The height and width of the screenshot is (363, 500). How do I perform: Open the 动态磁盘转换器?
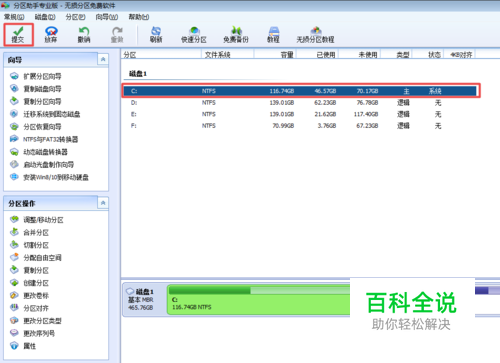(39, 152)
